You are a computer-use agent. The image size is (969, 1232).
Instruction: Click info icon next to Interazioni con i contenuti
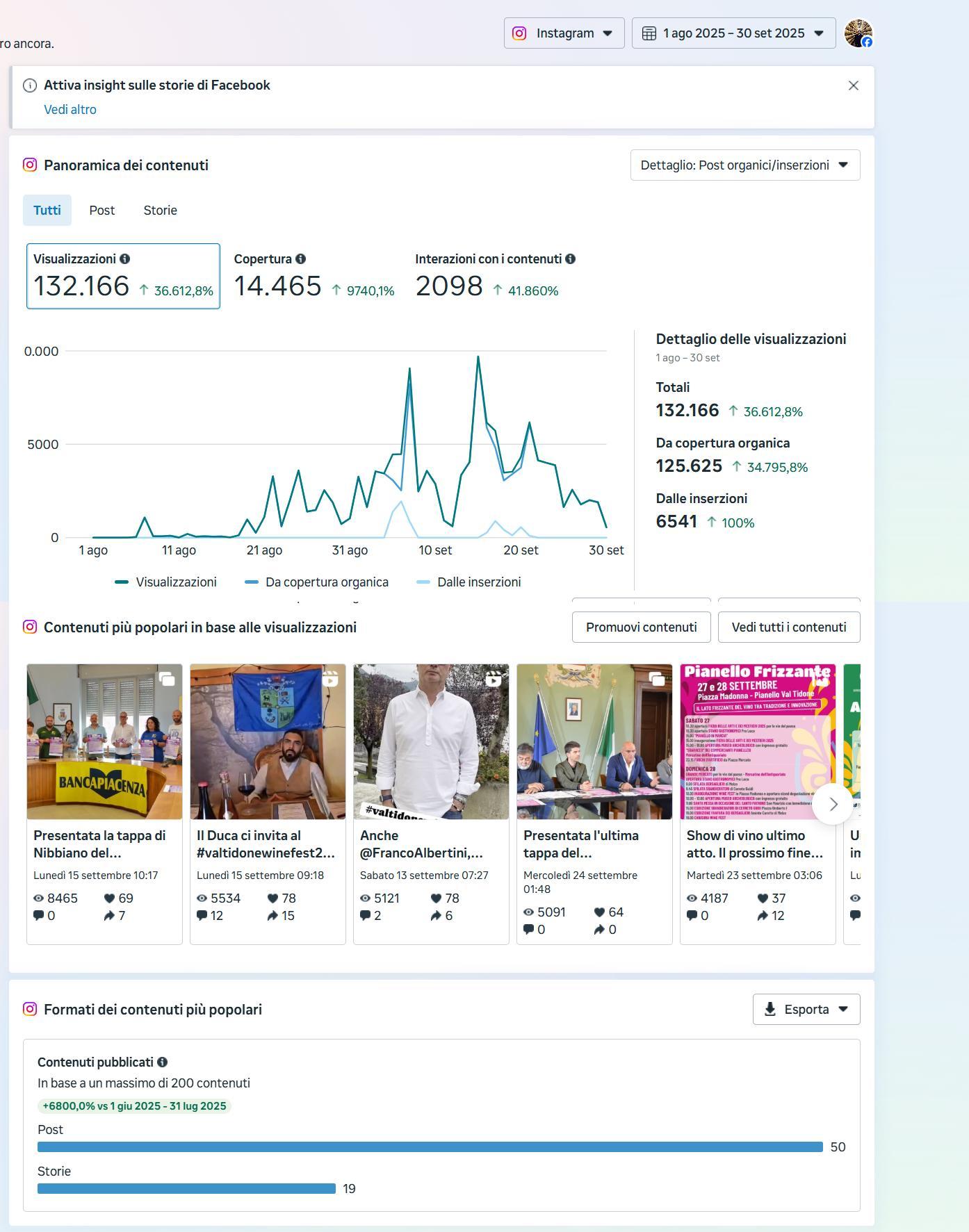tap(571, 258)
